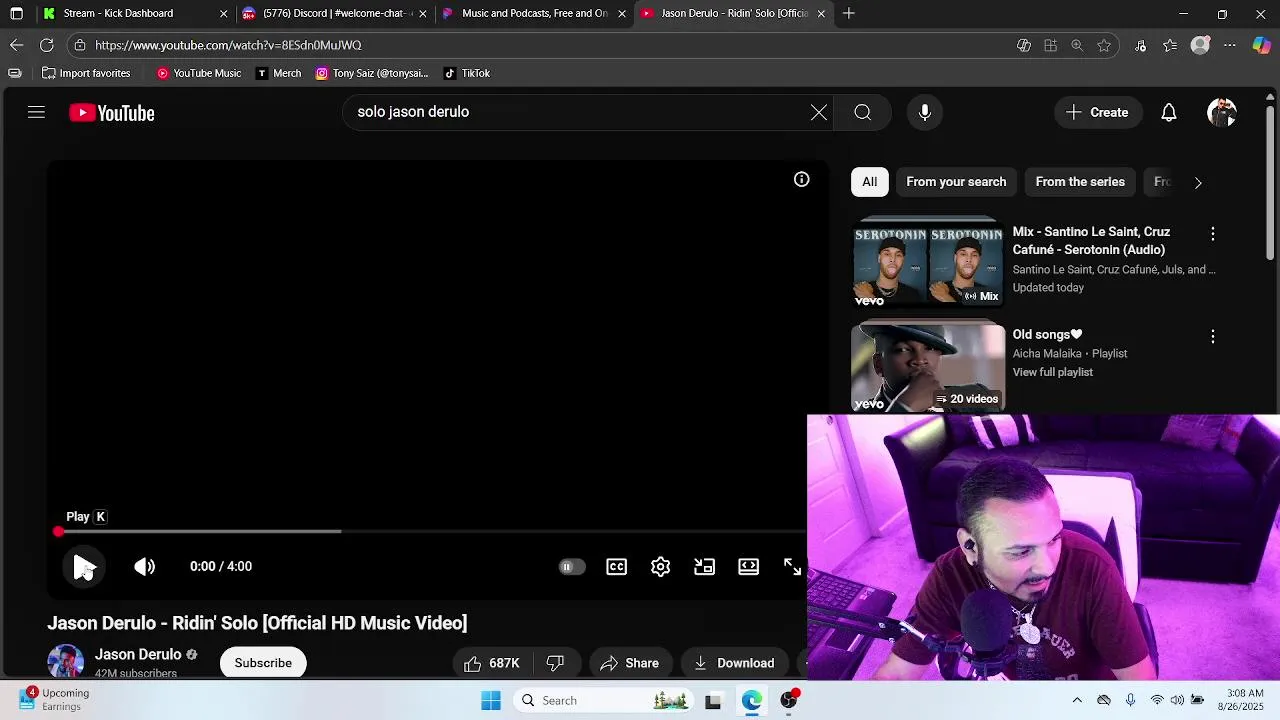The height and width of the screenshot is (720, 1280).
Task: Click the video progress bar
Action: click(432, 532)
